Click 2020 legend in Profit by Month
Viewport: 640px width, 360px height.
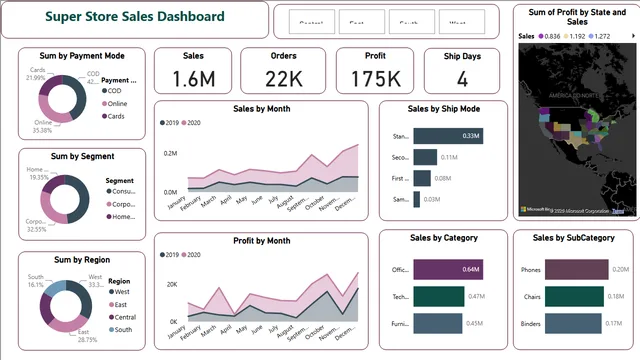[x=191, y=255]
